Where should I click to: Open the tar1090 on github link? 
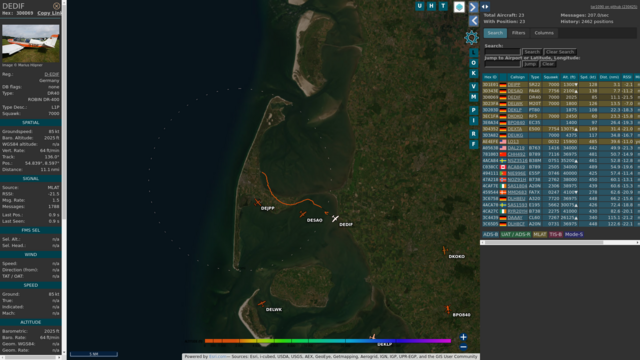613,7
